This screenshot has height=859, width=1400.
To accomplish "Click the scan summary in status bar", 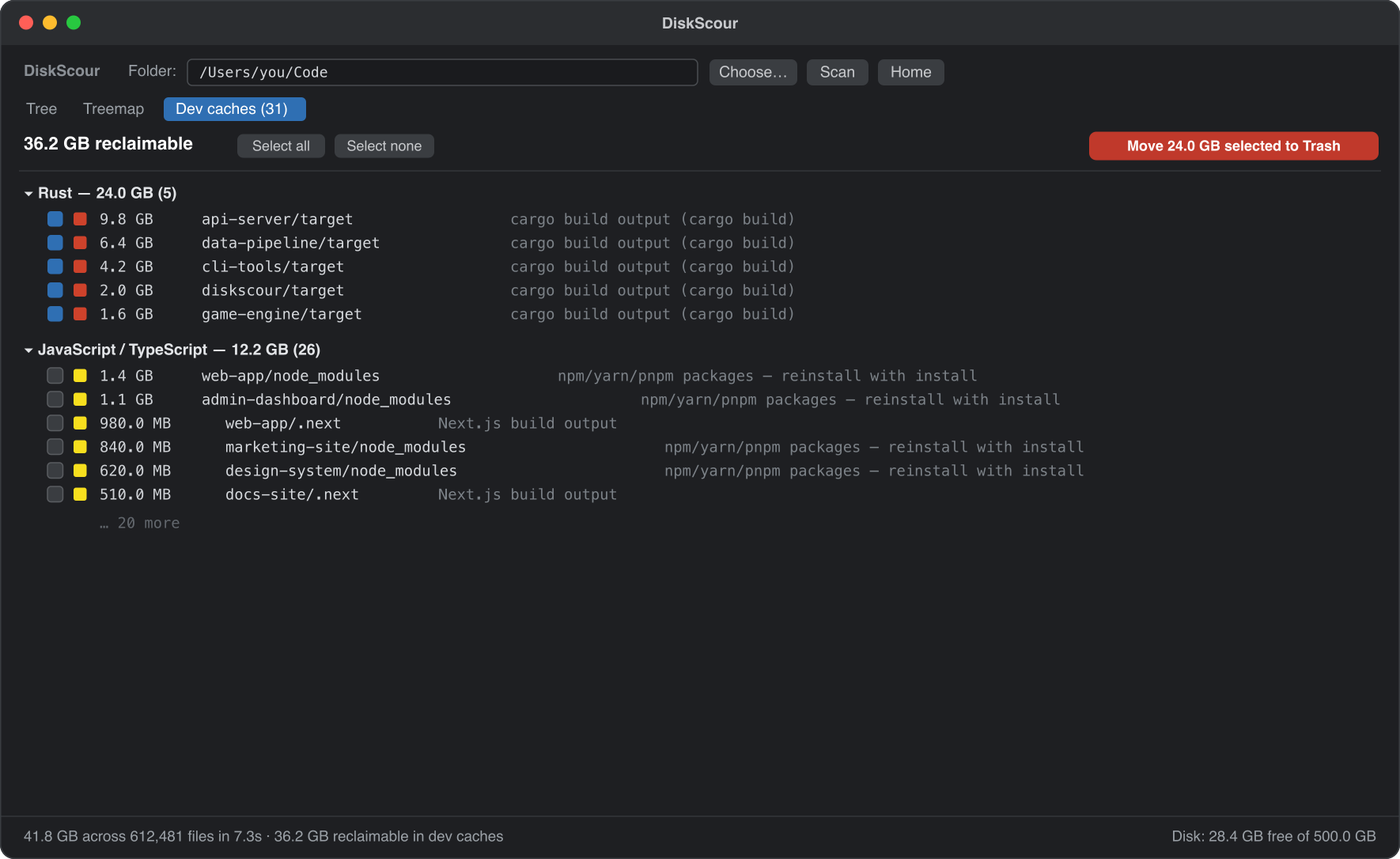I will [x=263, y=836].
